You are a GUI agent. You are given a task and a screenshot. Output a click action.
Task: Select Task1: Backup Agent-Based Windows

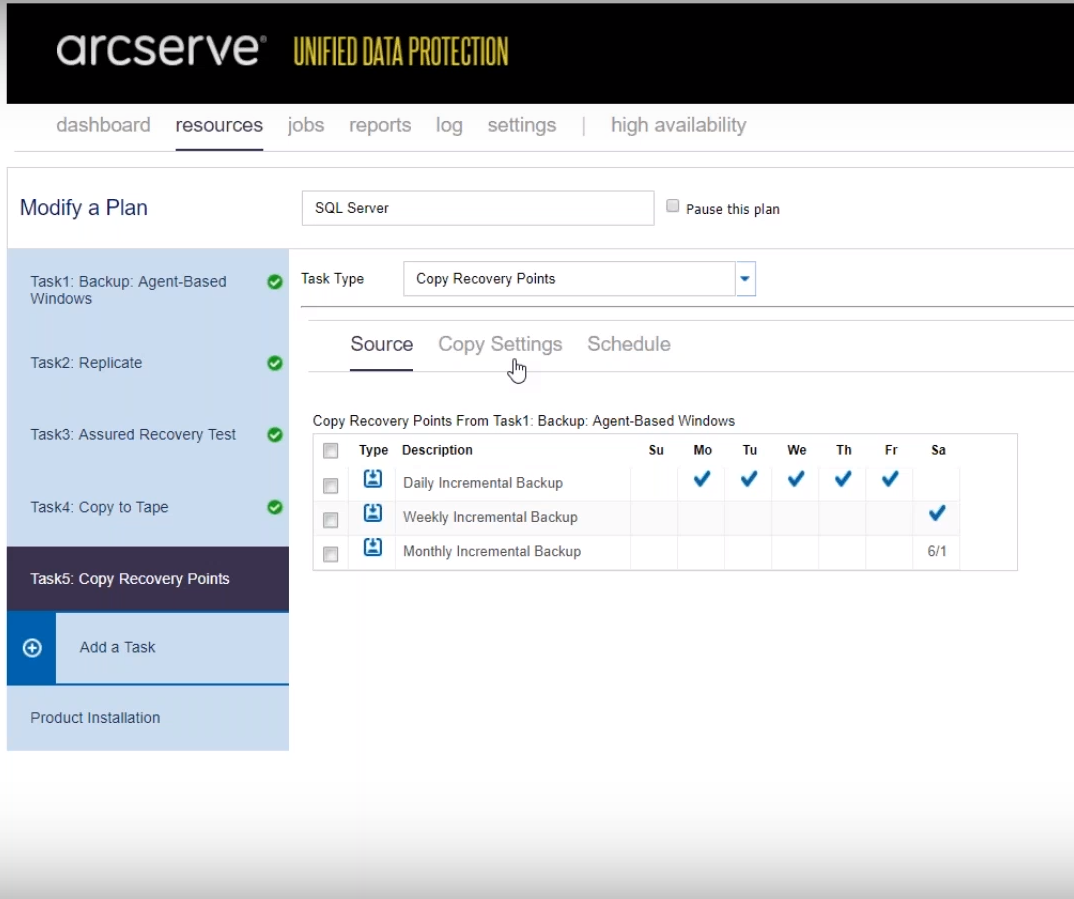pos(128,290)
